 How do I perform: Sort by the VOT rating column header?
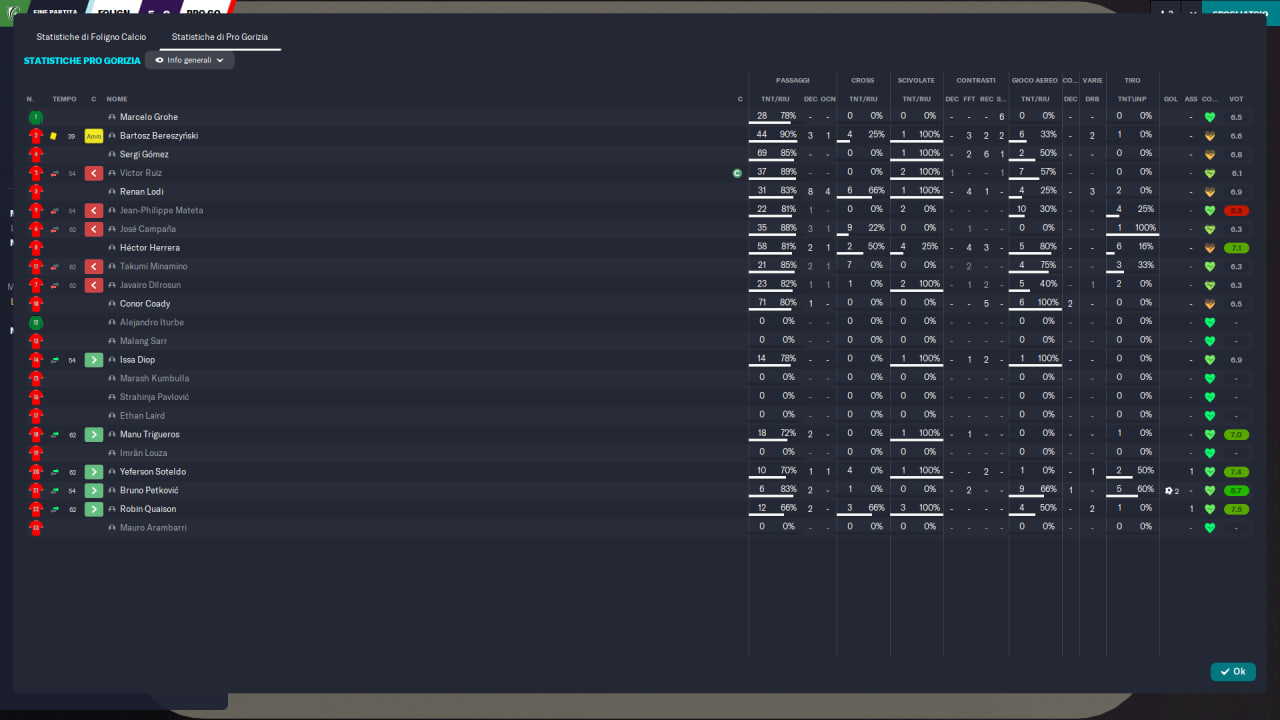coord(1236,99)
